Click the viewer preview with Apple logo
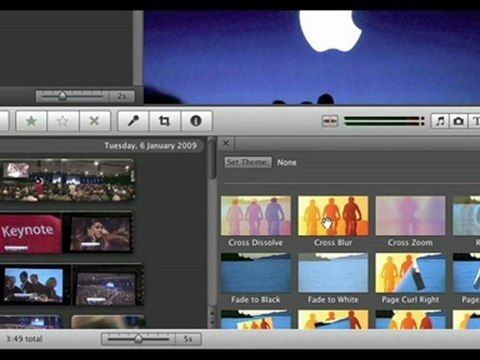The height and width of the screenshot is (360, 480). (x=312, y=57)
